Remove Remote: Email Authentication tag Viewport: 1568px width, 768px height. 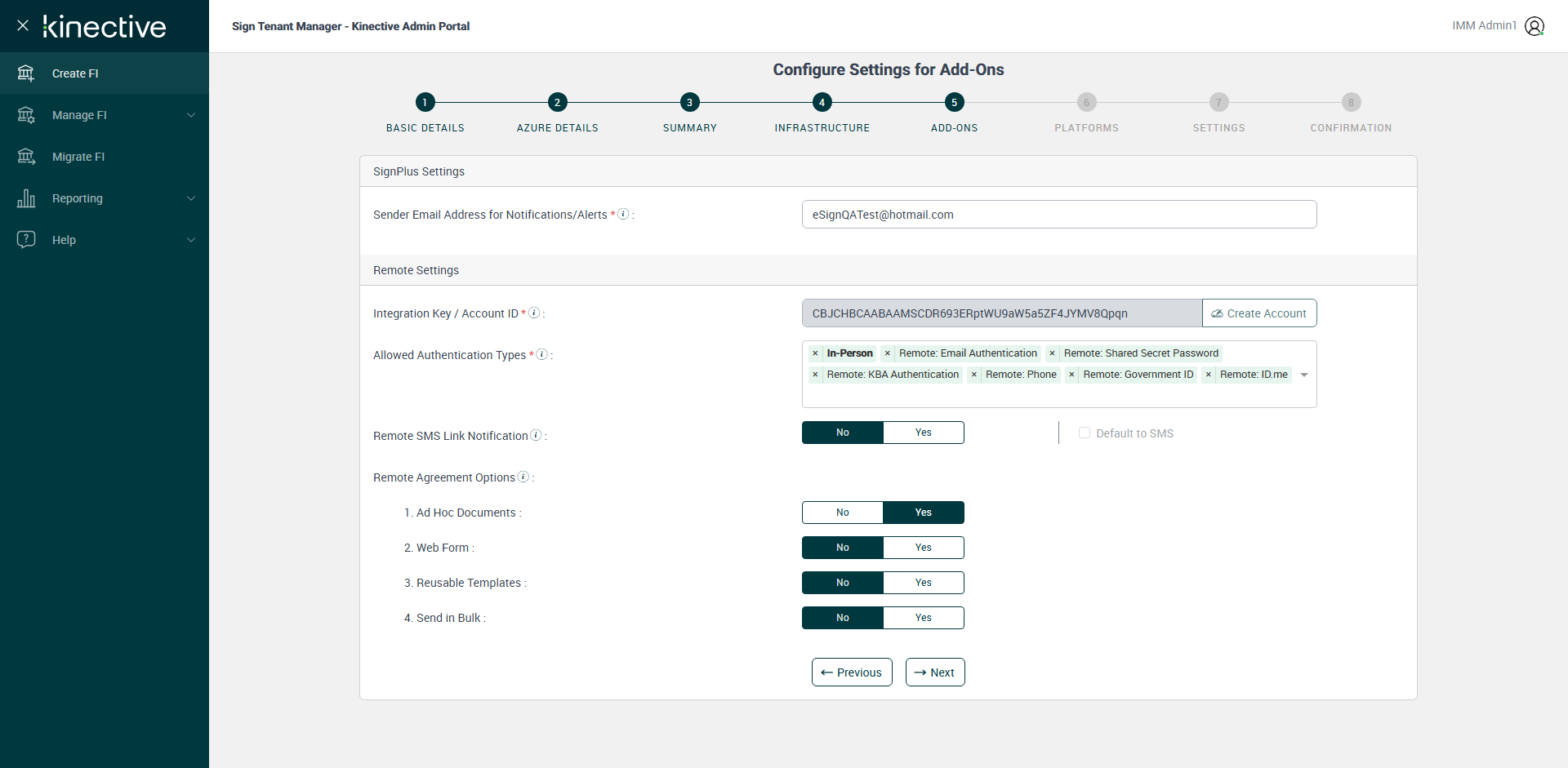coord(887,353)
